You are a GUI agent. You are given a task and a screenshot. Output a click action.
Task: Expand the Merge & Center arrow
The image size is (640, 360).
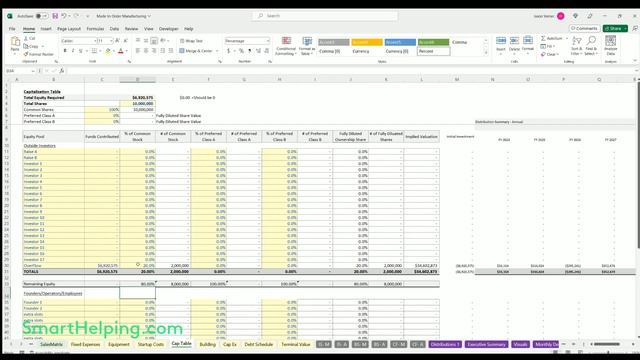pos(217,51)
